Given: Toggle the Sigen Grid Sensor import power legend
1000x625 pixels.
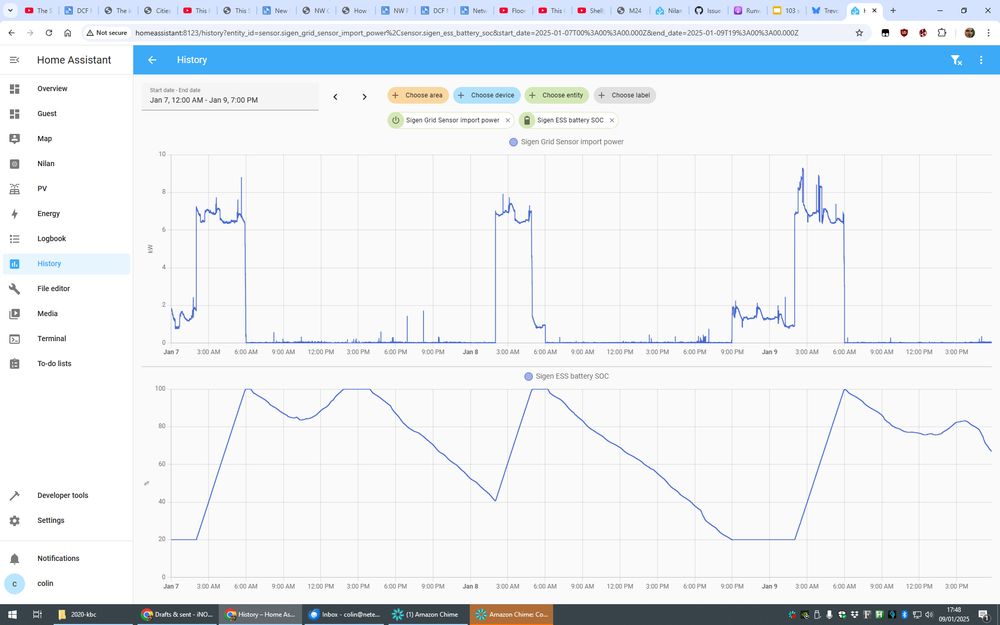Looking at the screenshot, I should coord(566,142).
